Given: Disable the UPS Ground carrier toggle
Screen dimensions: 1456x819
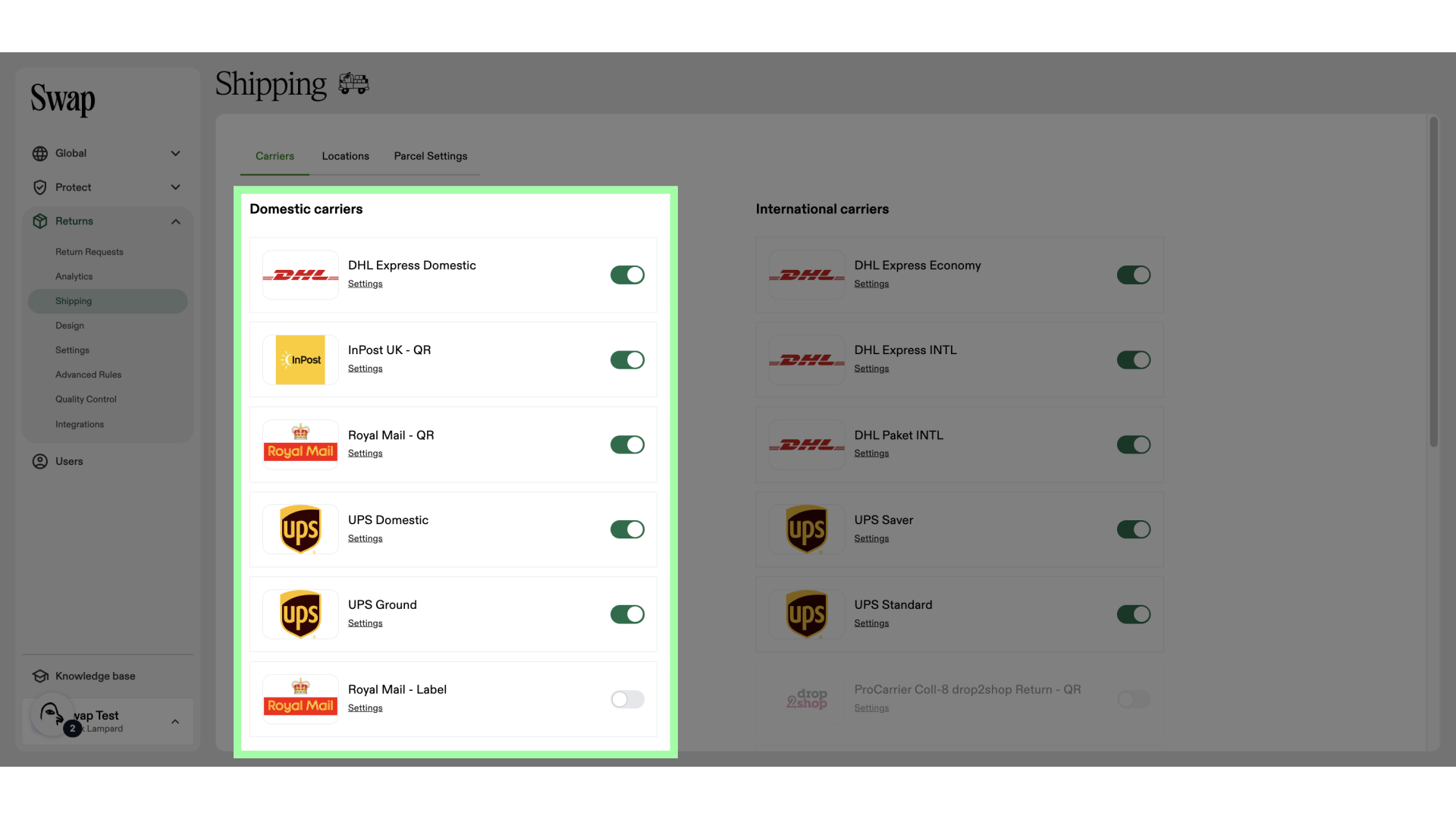Looking at the screenshot, I should [627, 614].
